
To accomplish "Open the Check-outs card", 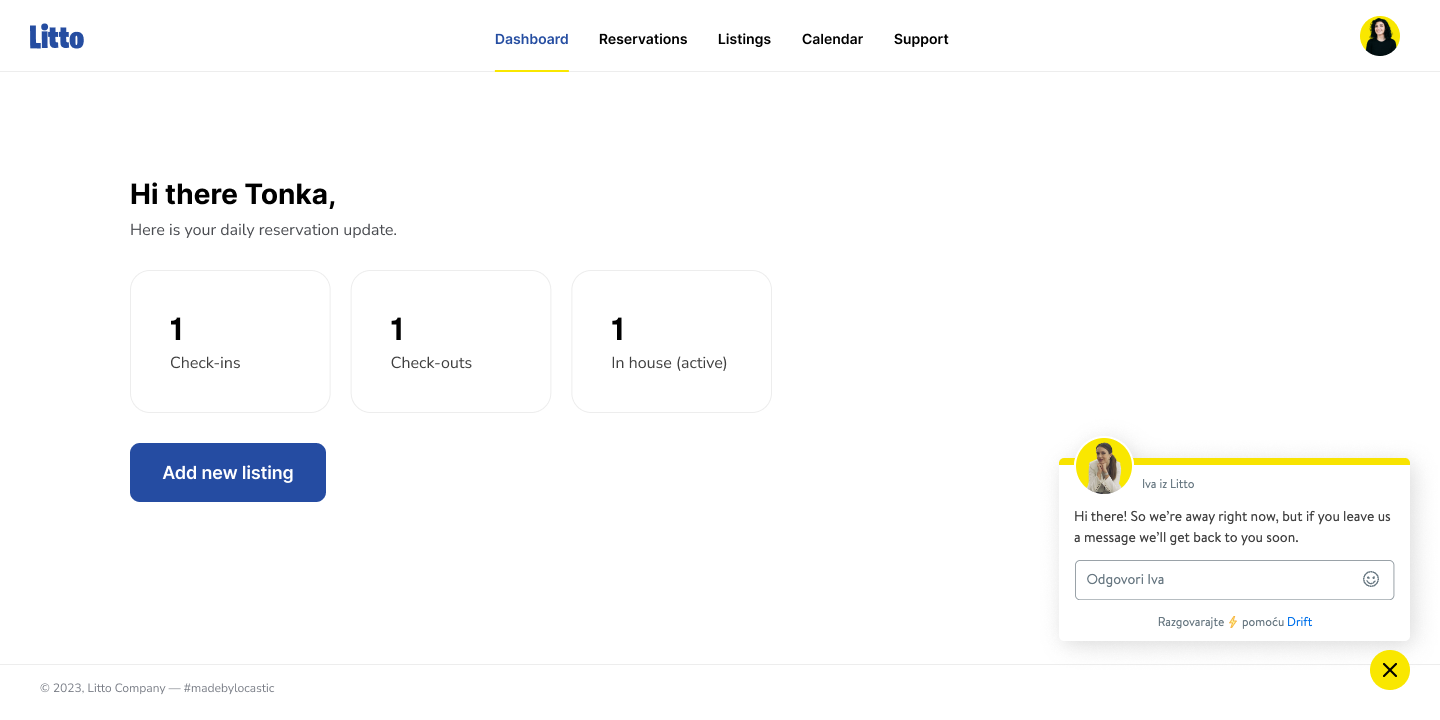I will [x=451, y=341].
